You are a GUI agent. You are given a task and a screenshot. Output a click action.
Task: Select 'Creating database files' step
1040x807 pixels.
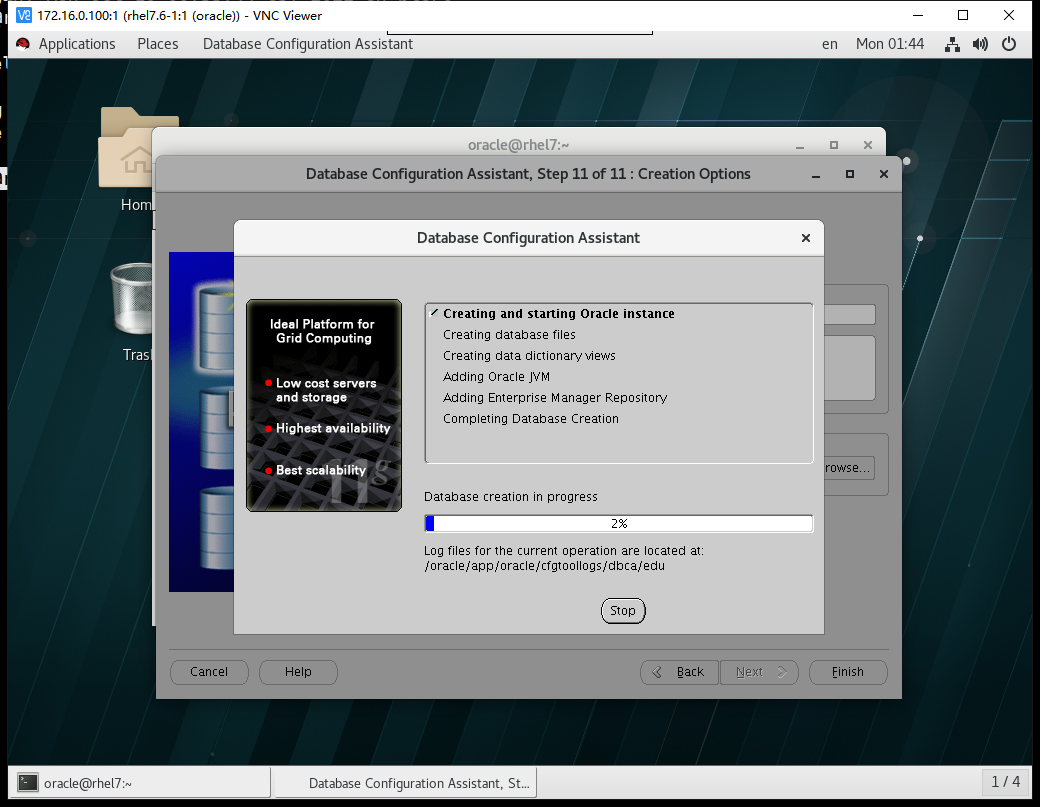coord(509,335)
